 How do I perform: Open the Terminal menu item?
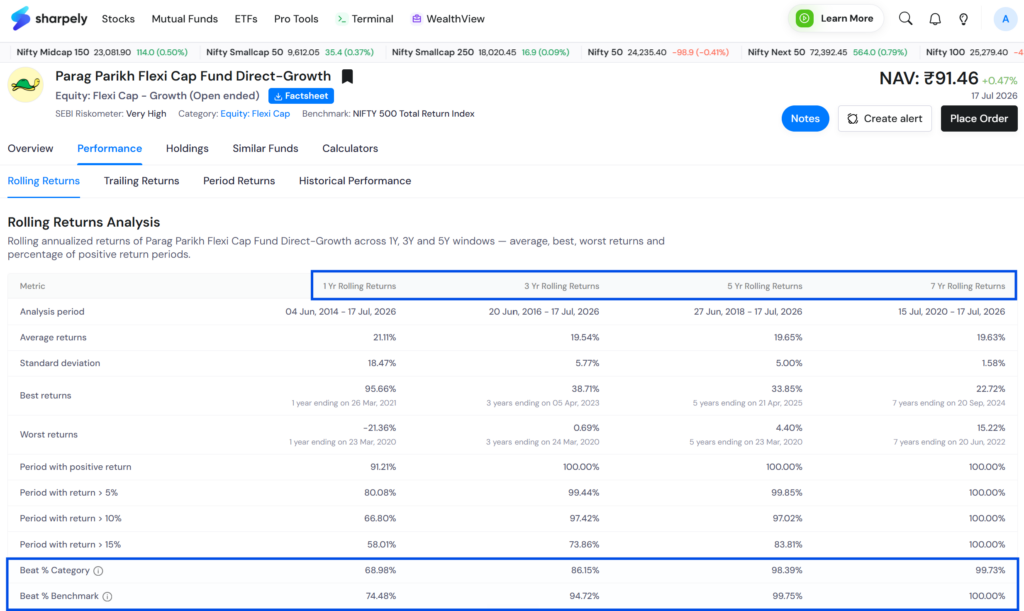coord(365,19)
